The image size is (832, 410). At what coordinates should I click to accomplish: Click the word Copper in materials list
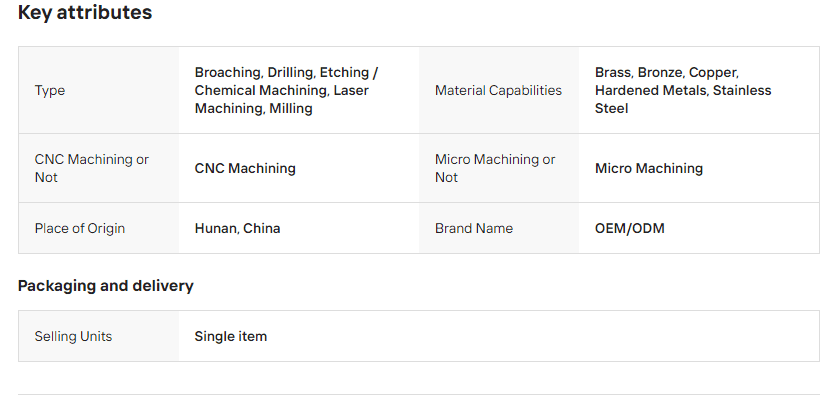pos(713,73)
